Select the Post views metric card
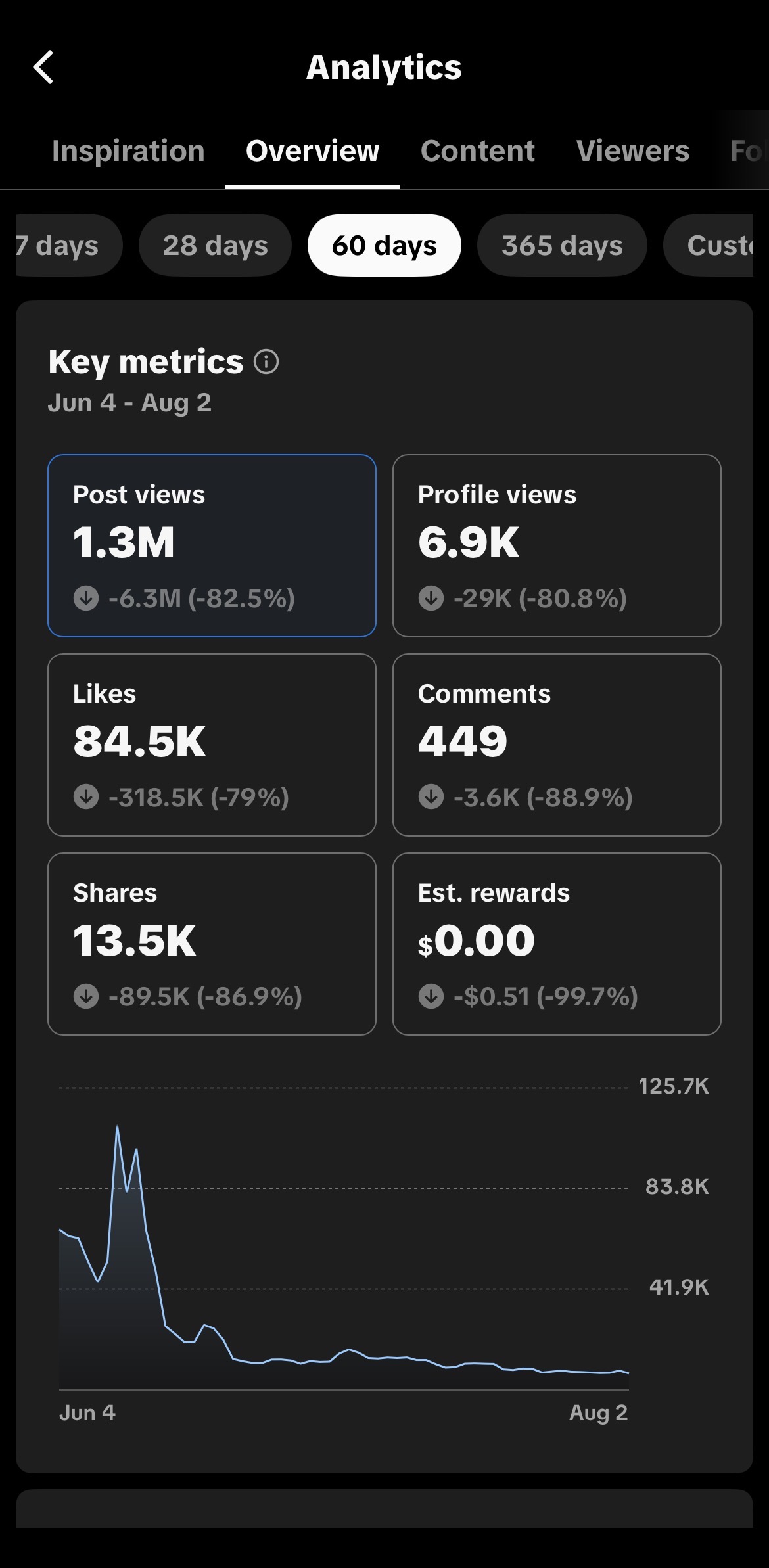Image resolution: width=769 pixels, height=1568 pixels. 212,545
